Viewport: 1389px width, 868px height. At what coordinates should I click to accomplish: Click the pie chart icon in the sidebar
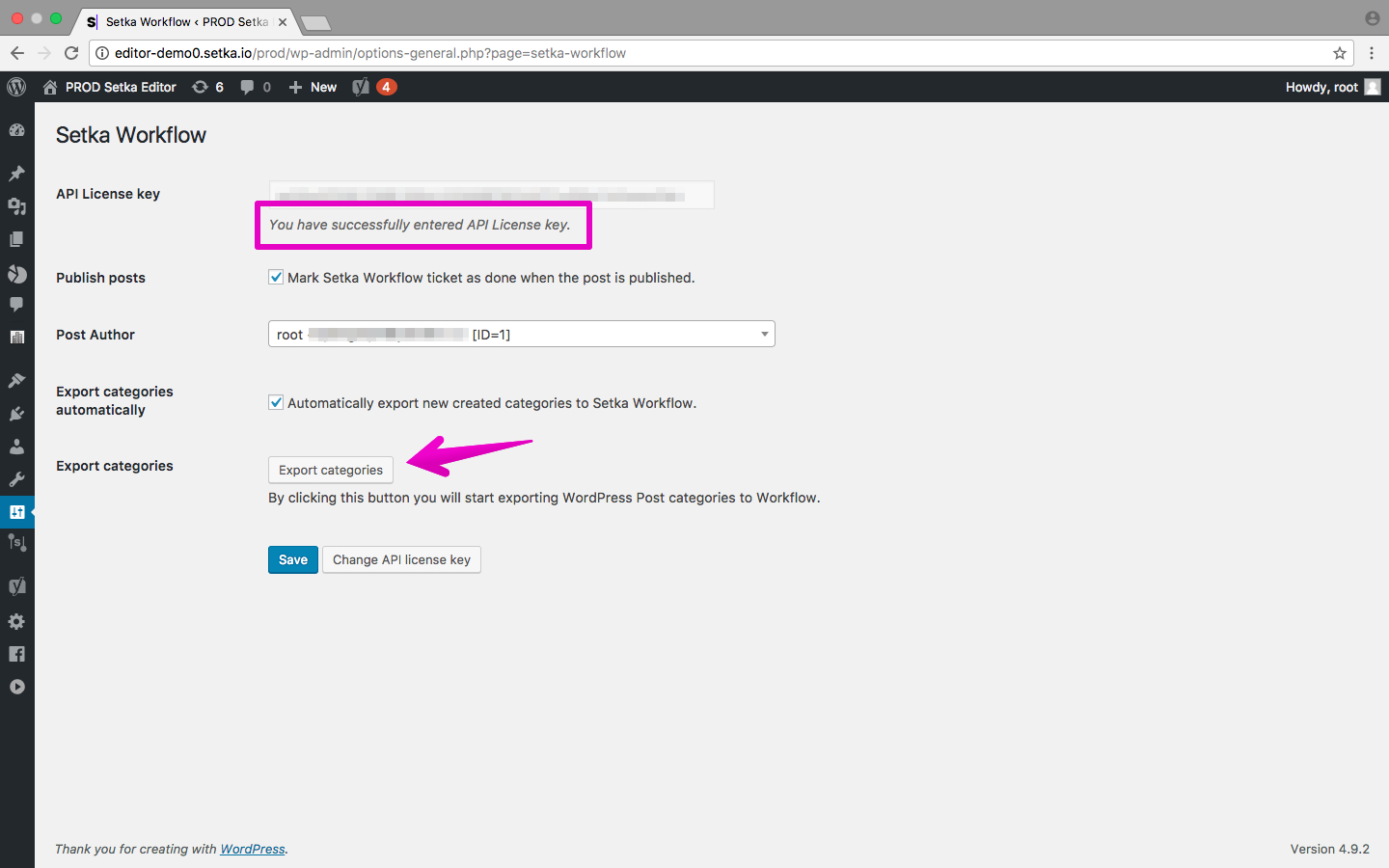coord(16,273)
